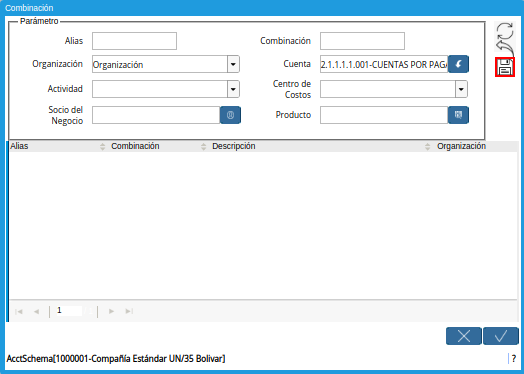Open the Cuenta lookup button
Screen dimensions: 524x374
point(458,64)
